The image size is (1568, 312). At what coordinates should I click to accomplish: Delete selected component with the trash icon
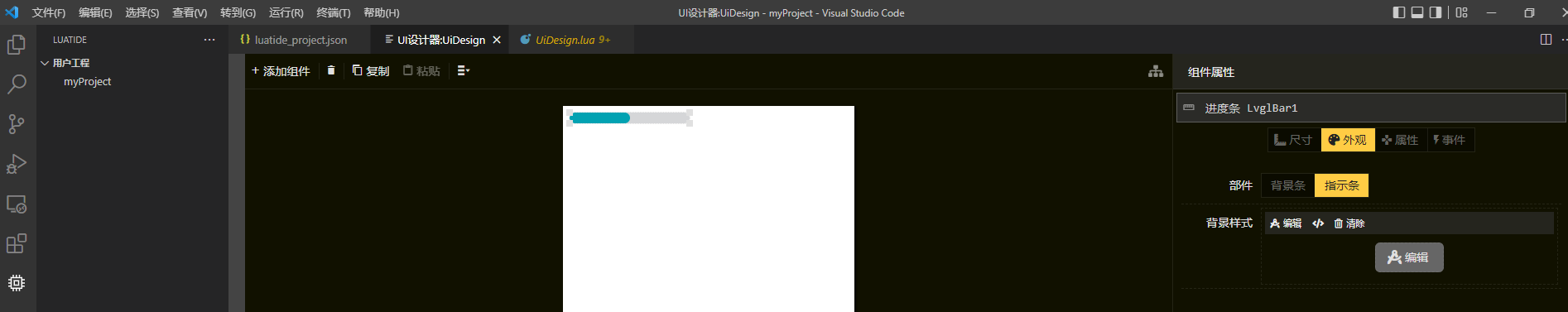[331, 70]
